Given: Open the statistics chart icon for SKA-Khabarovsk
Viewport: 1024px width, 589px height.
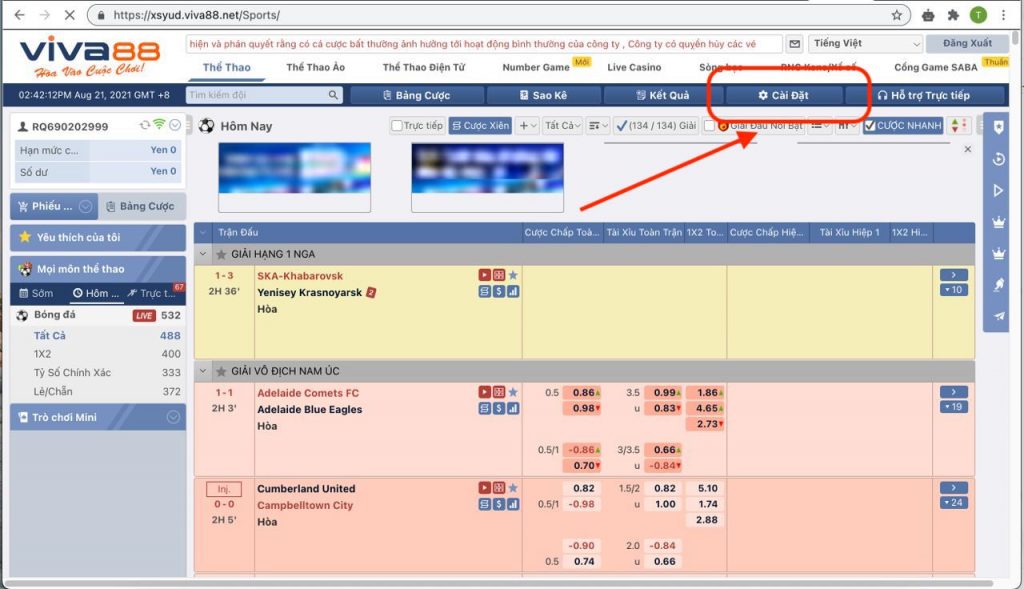Looking at the screenshot, I should click(x=513, y=291).
